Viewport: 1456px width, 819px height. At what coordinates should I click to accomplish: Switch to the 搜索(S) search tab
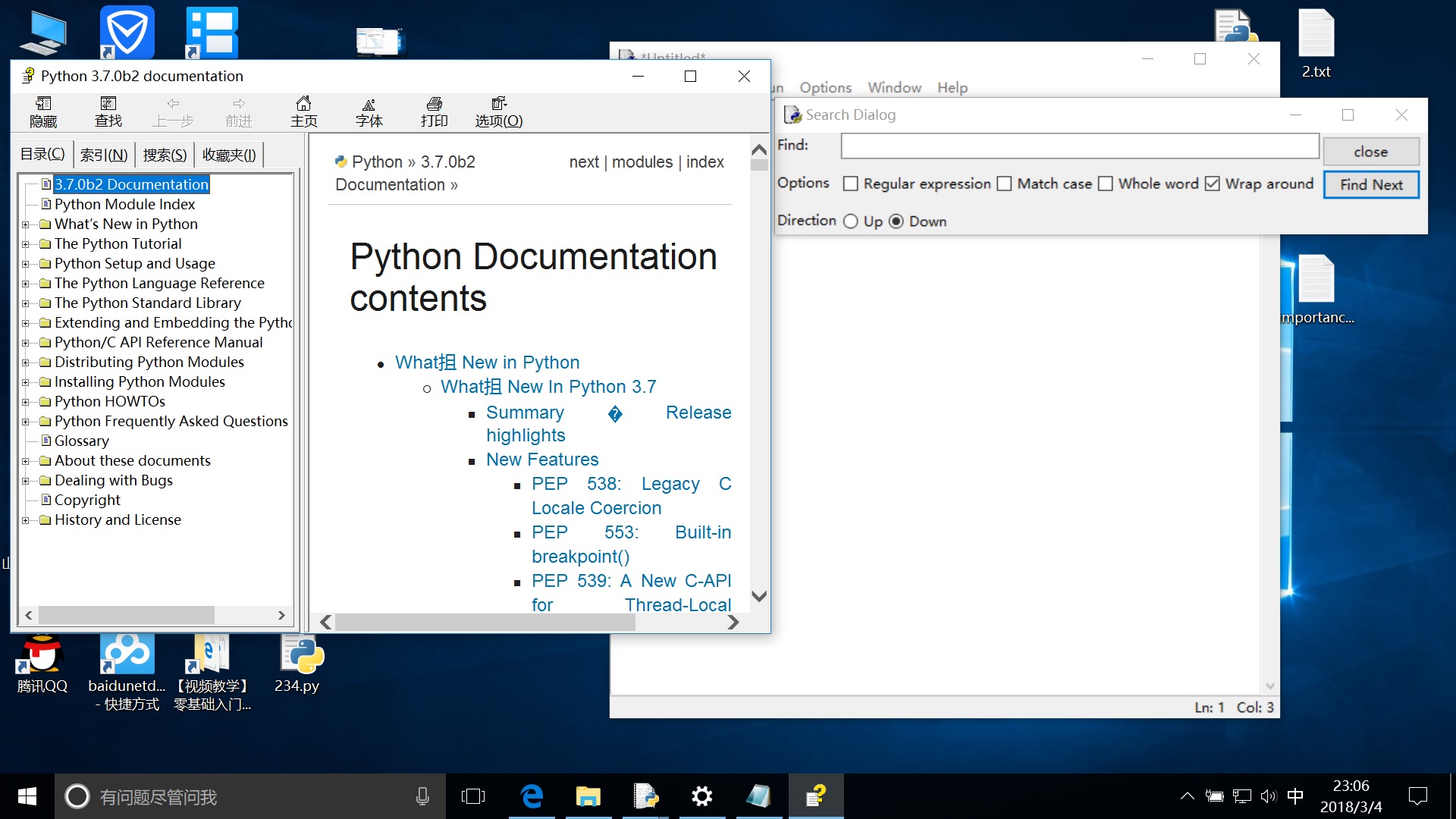coord(165,155)
